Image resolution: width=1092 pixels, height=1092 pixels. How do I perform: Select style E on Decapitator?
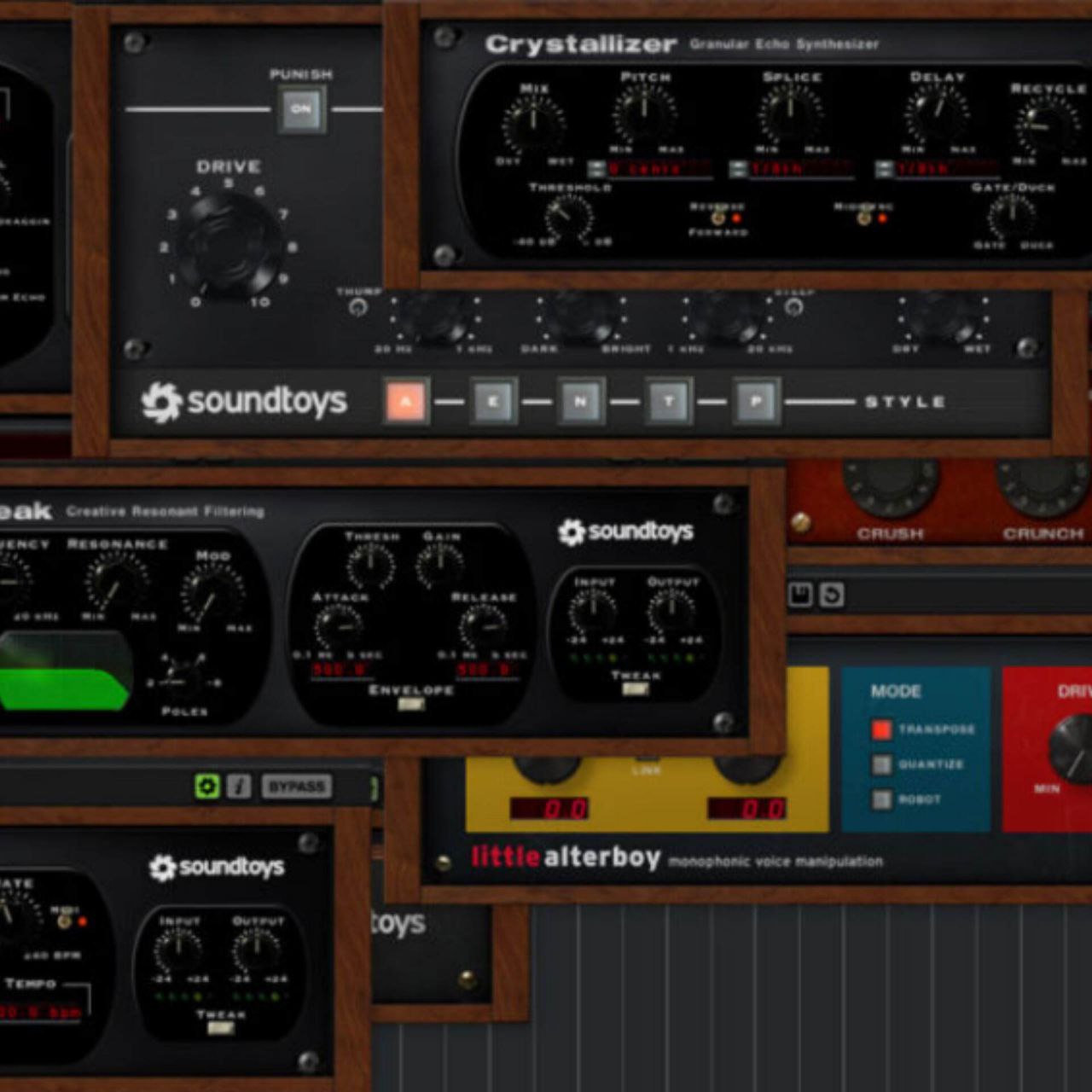[x=494, y=401]
